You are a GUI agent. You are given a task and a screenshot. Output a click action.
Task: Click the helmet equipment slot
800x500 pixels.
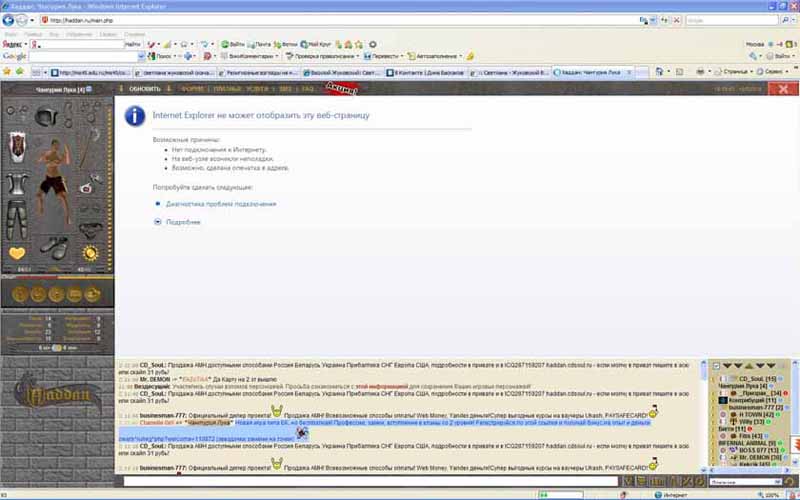46,116
